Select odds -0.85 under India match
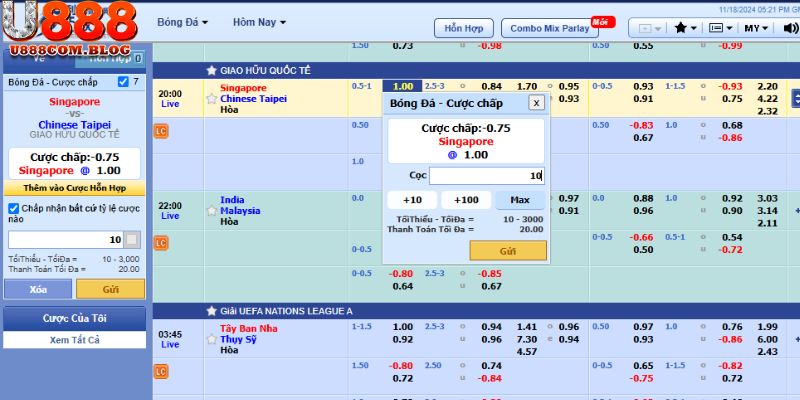This screenshot has width=800, height=400. (x=489, y=273)
